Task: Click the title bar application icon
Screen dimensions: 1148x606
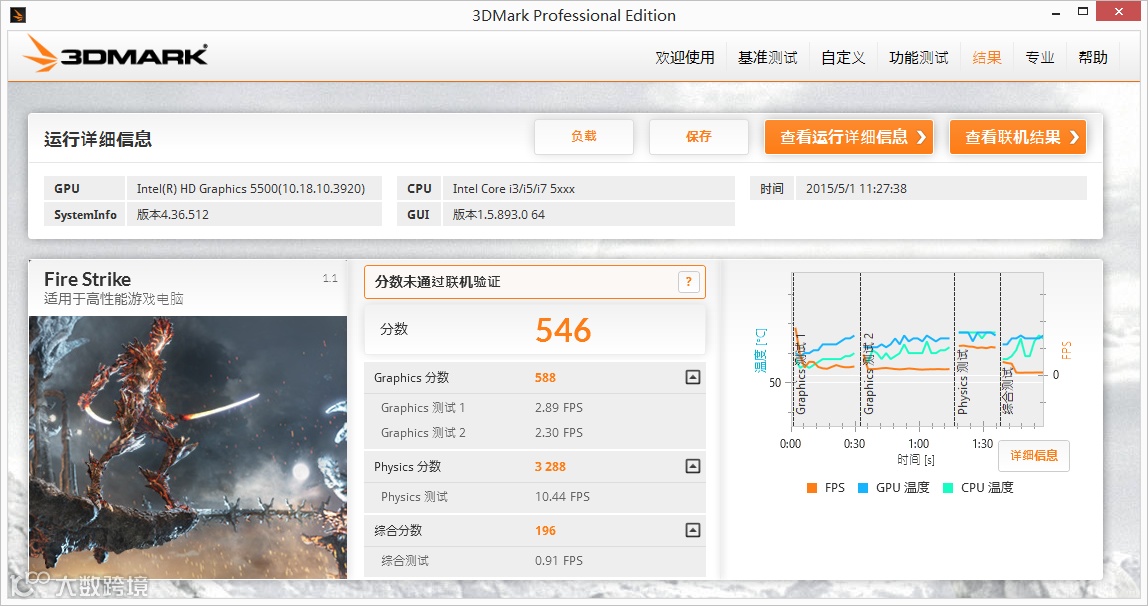Action: [18, 15]
